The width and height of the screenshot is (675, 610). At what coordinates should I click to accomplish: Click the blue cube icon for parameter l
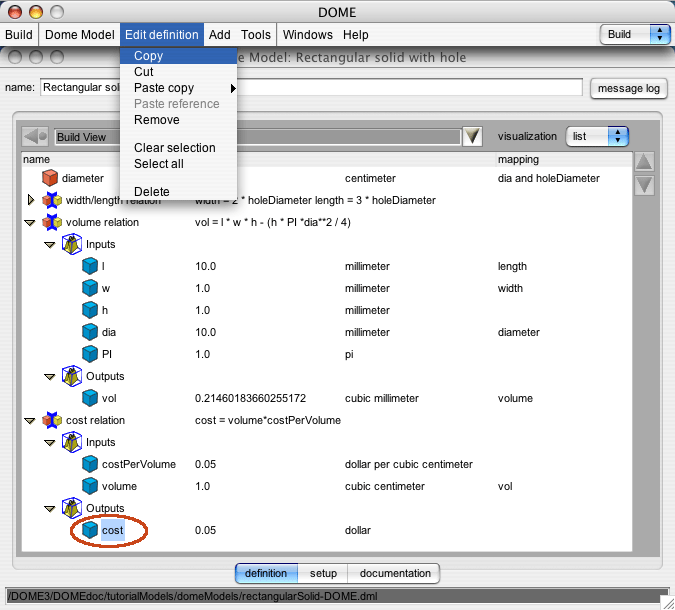tap(90, 266)
